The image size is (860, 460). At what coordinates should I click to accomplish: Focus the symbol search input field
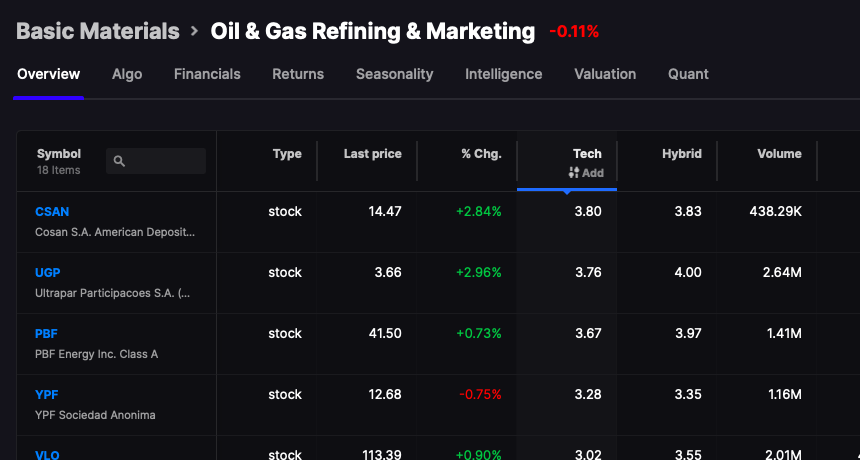coord(156,161)
